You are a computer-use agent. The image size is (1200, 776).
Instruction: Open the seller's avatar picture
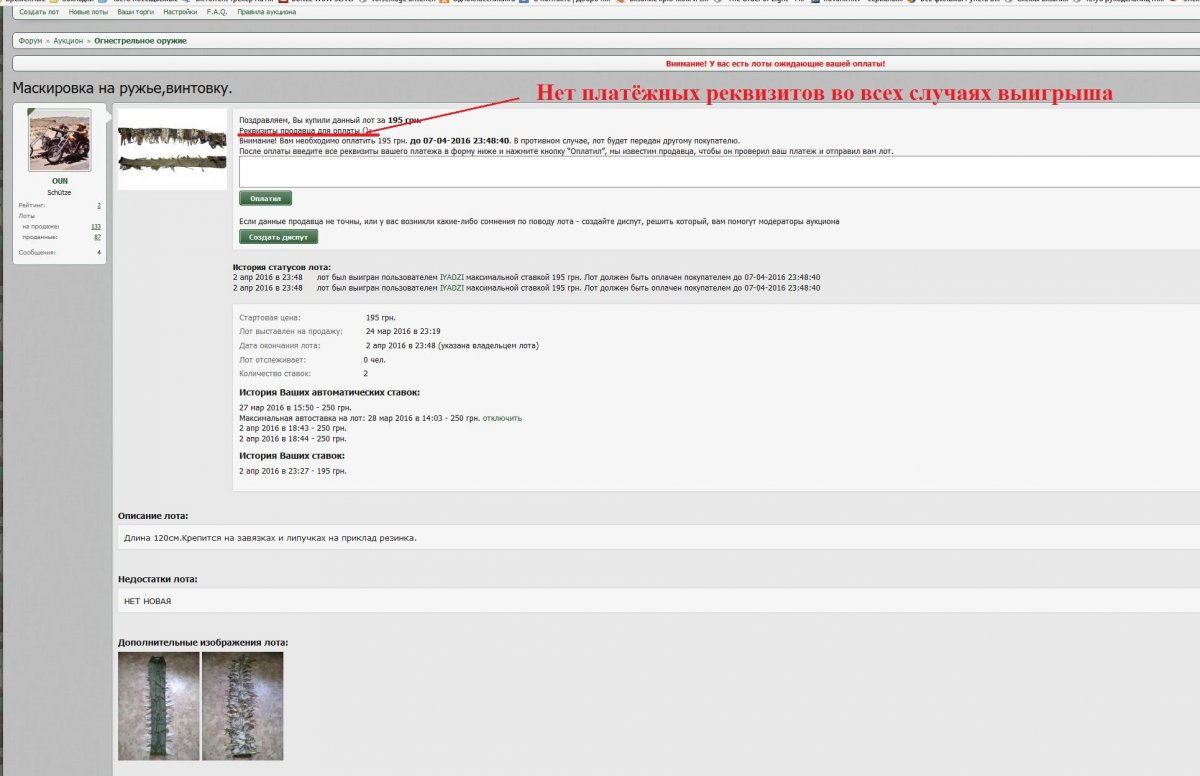pos(59,141)
